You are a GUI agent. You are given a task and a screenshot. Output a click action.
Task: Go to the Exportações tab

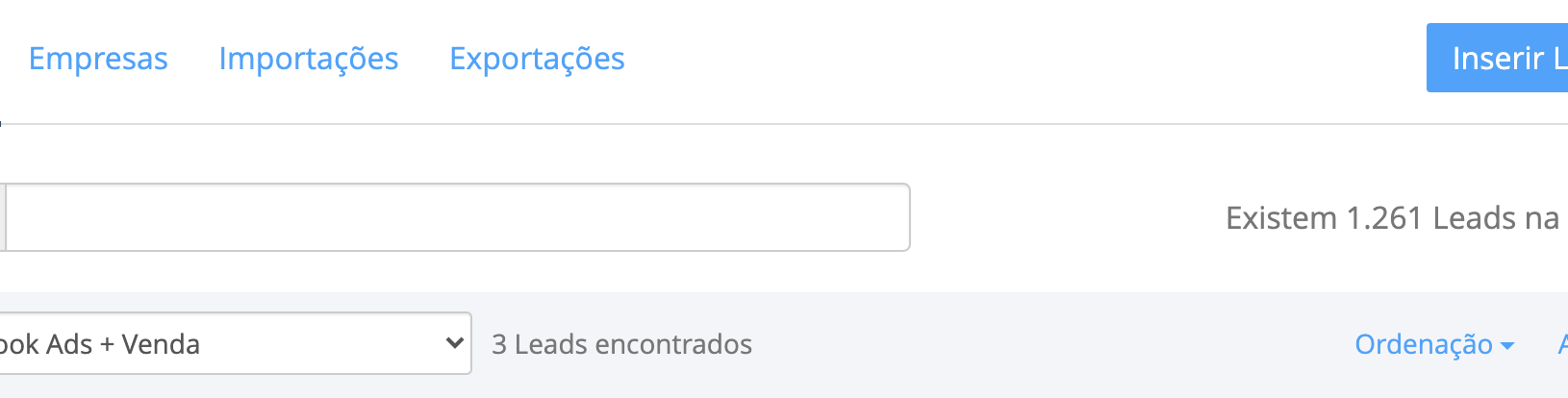(537, 59)
